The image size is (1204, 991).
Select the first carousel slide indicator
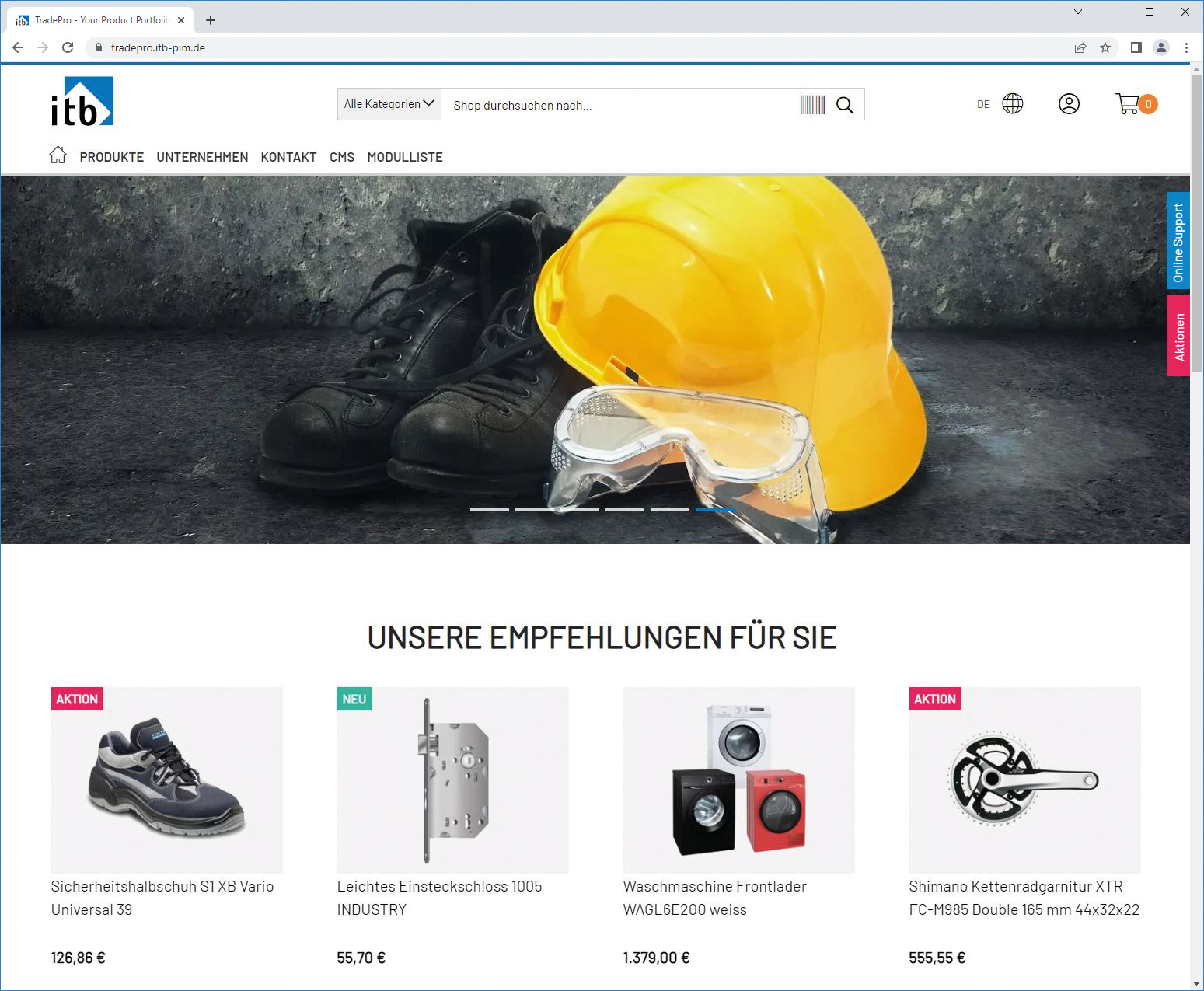tap(490, 510)
